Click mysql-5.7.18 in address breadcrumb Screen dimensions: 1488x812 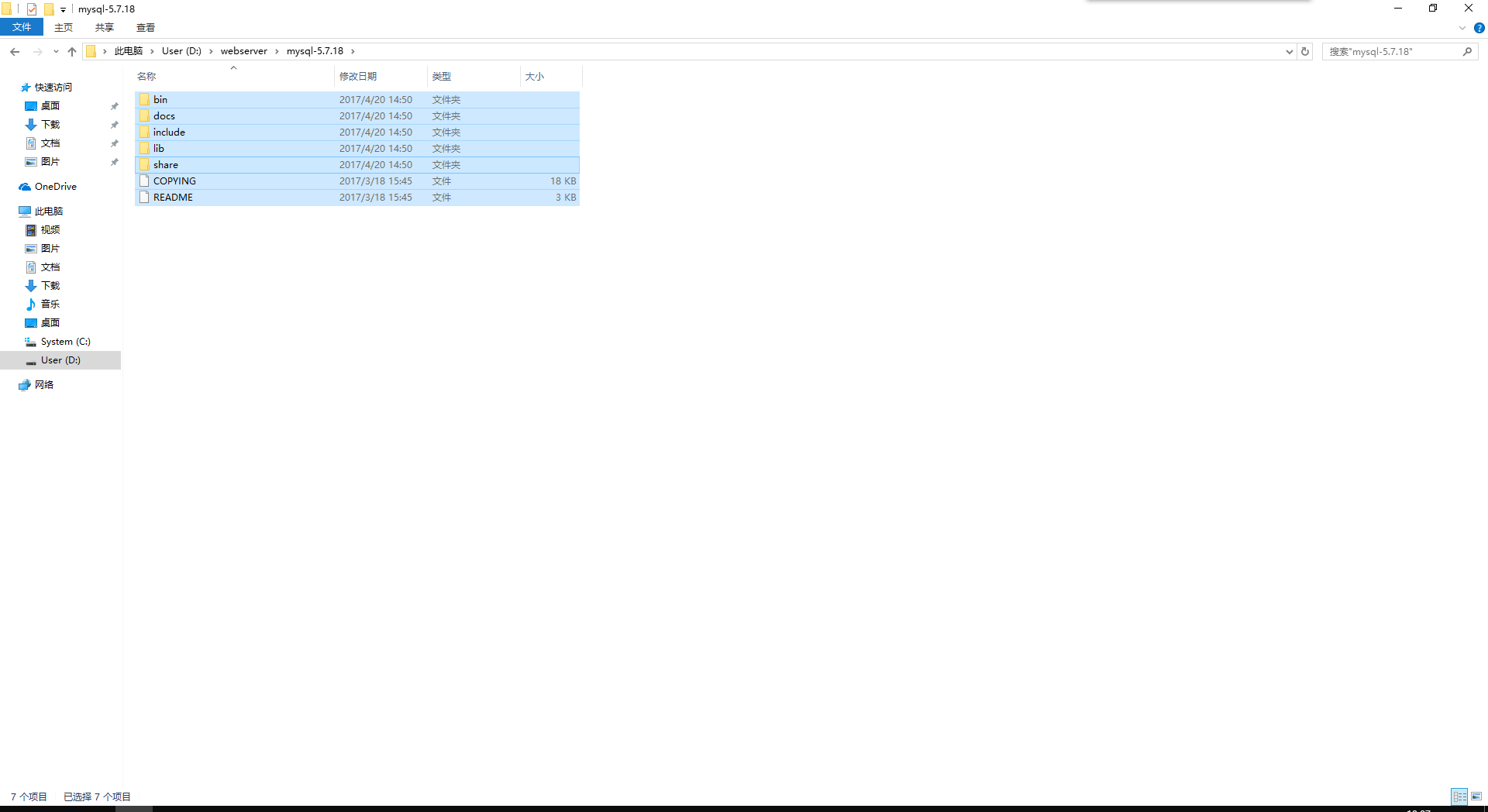[315, 51]
